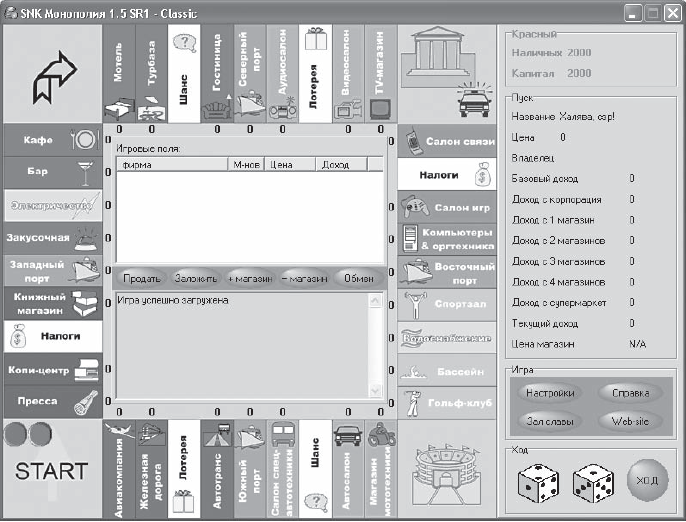Click the Продать button
The height and width of the screenshot is (522, 686).
(141, 278)
